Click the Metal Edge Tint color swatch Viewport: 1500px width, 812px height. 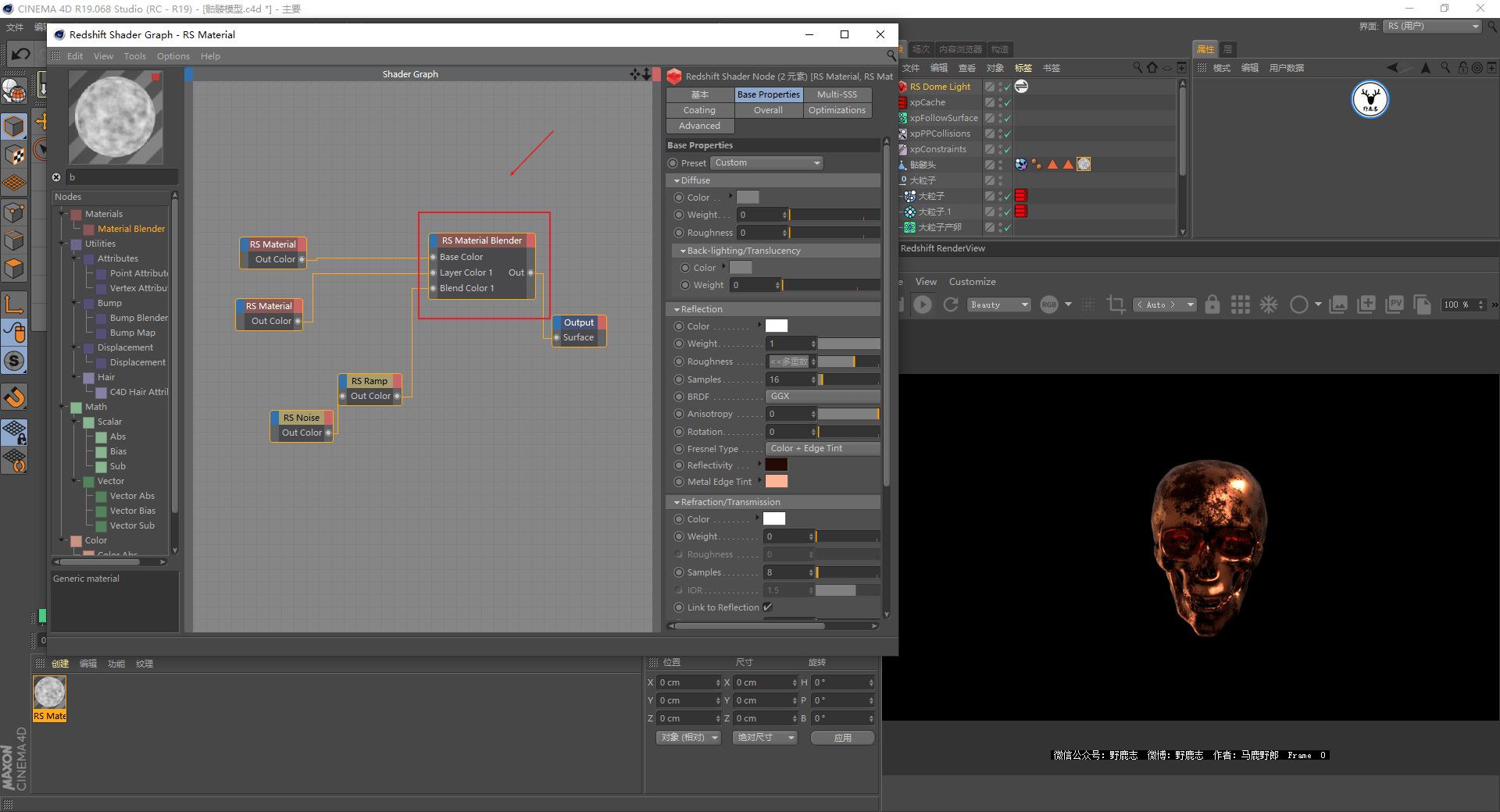pos(776,482)
